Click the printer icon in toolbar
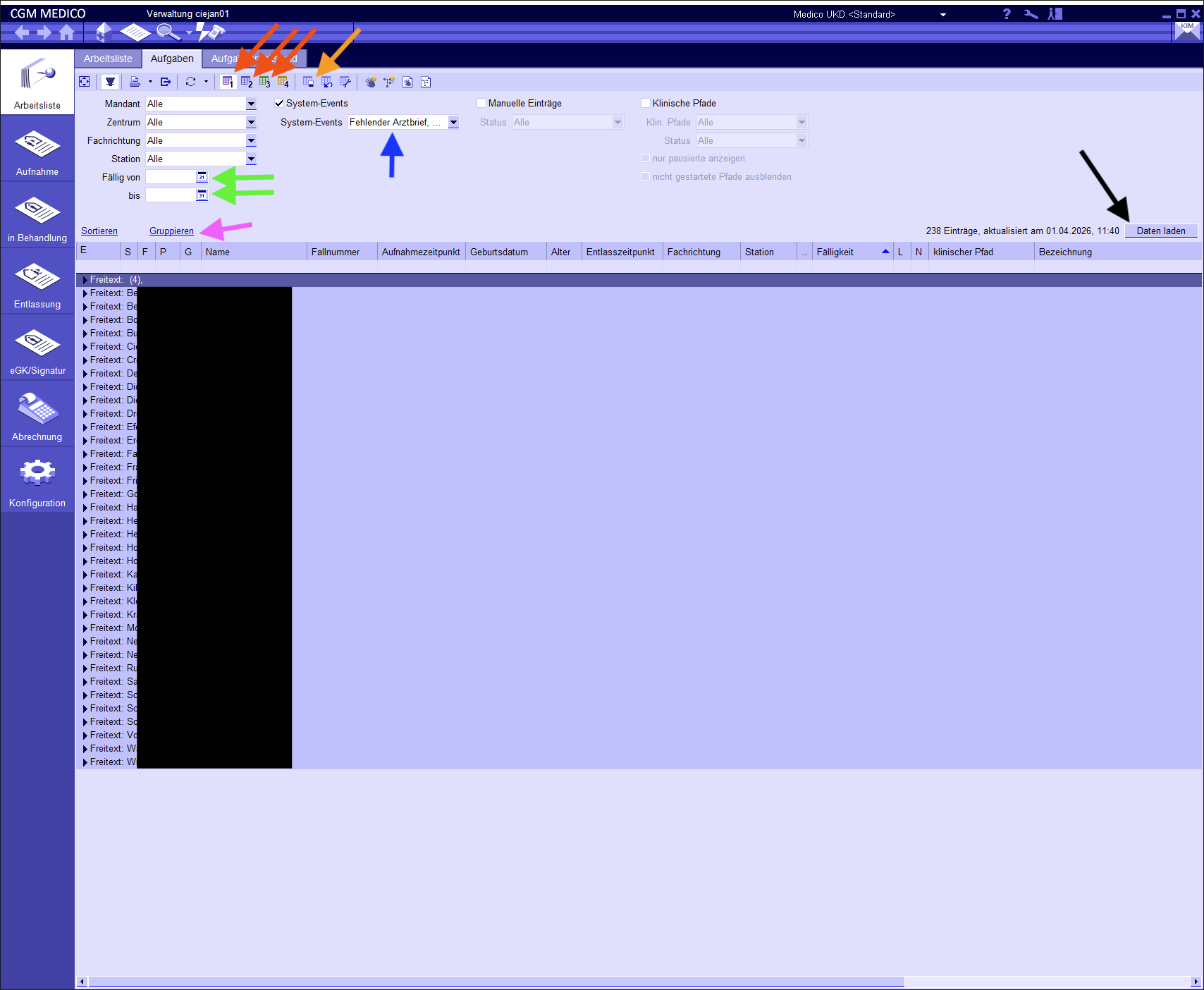 point(135,82)
